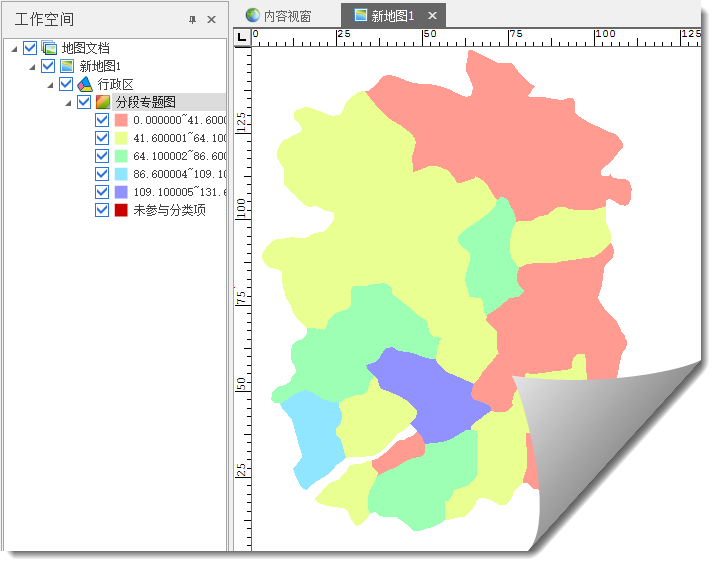This screenshot has height=566, width=716.
Task: Click the 分段专题图 thematic map icon
Action: click(x=103, y=102)
